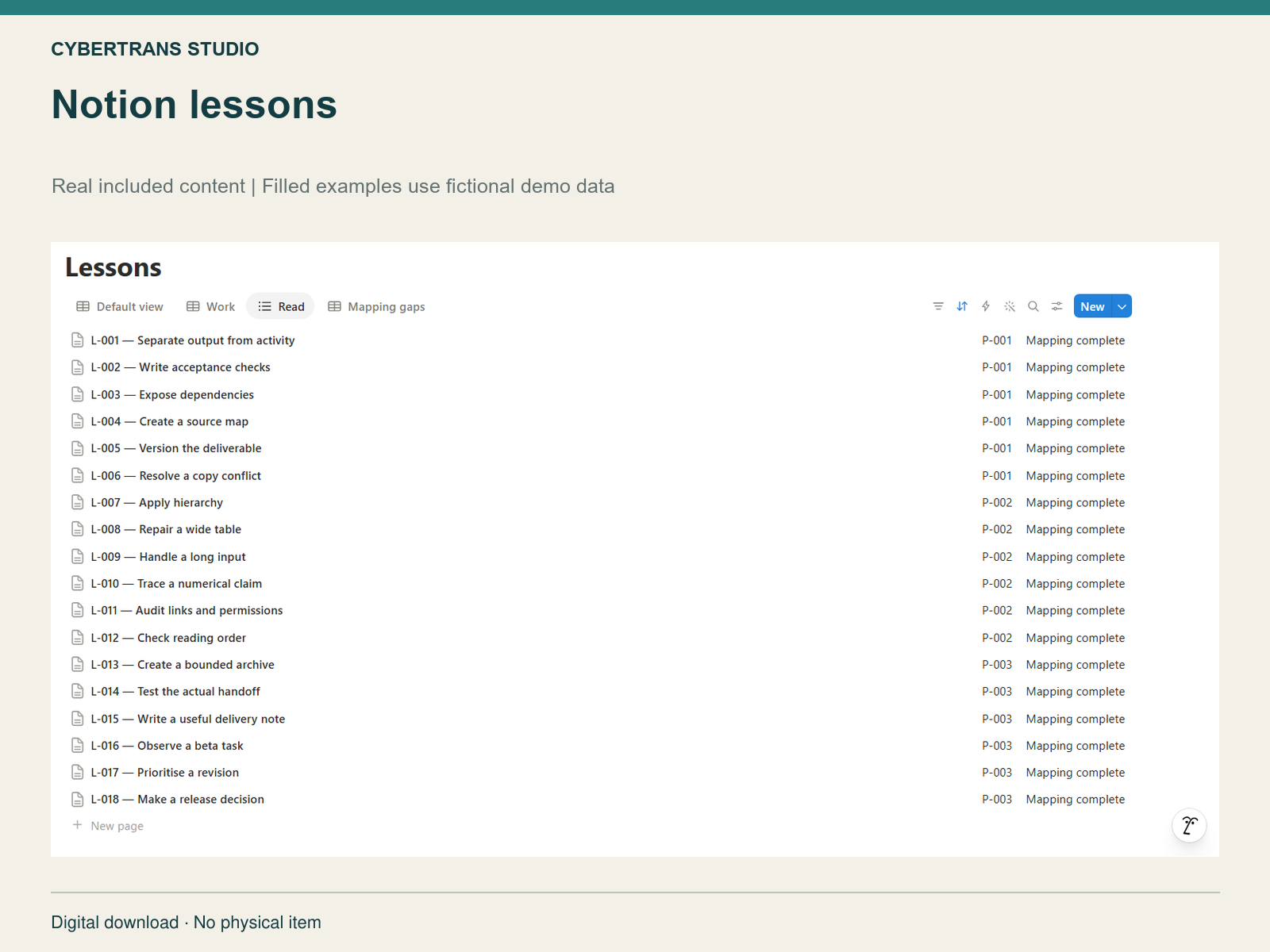Open automations via the lightning bolt icon
The width and height of the screenshot is (1270, 952).
pos(986,306)
